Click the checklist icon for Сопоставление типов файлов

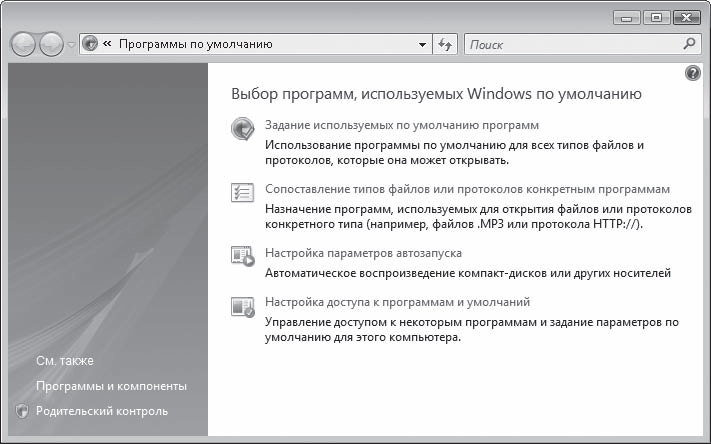tap(242, 191)
